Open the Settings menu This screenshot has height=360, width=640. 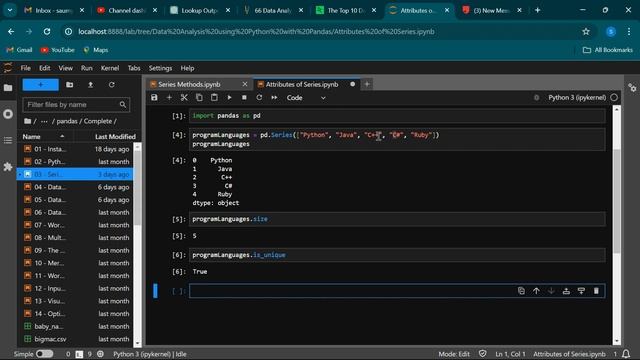160,68
